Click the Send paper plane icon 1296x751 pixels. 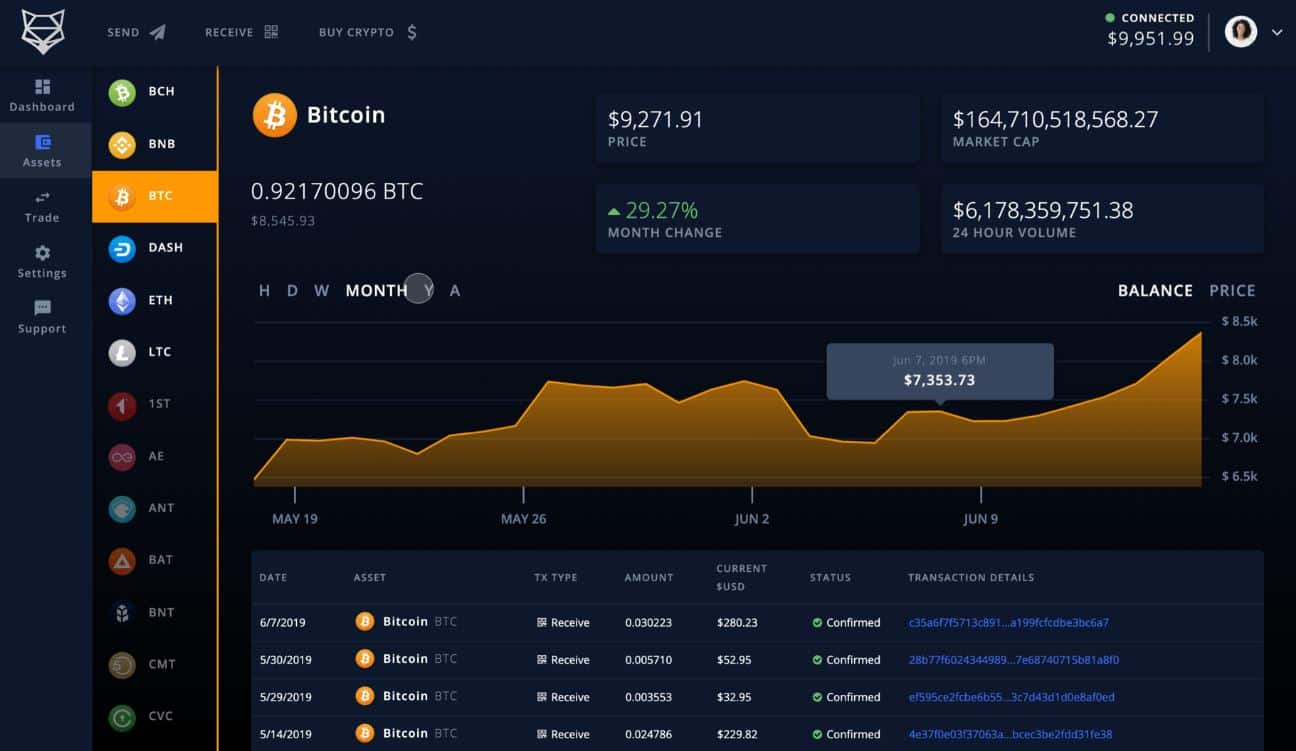coord(158,32)
